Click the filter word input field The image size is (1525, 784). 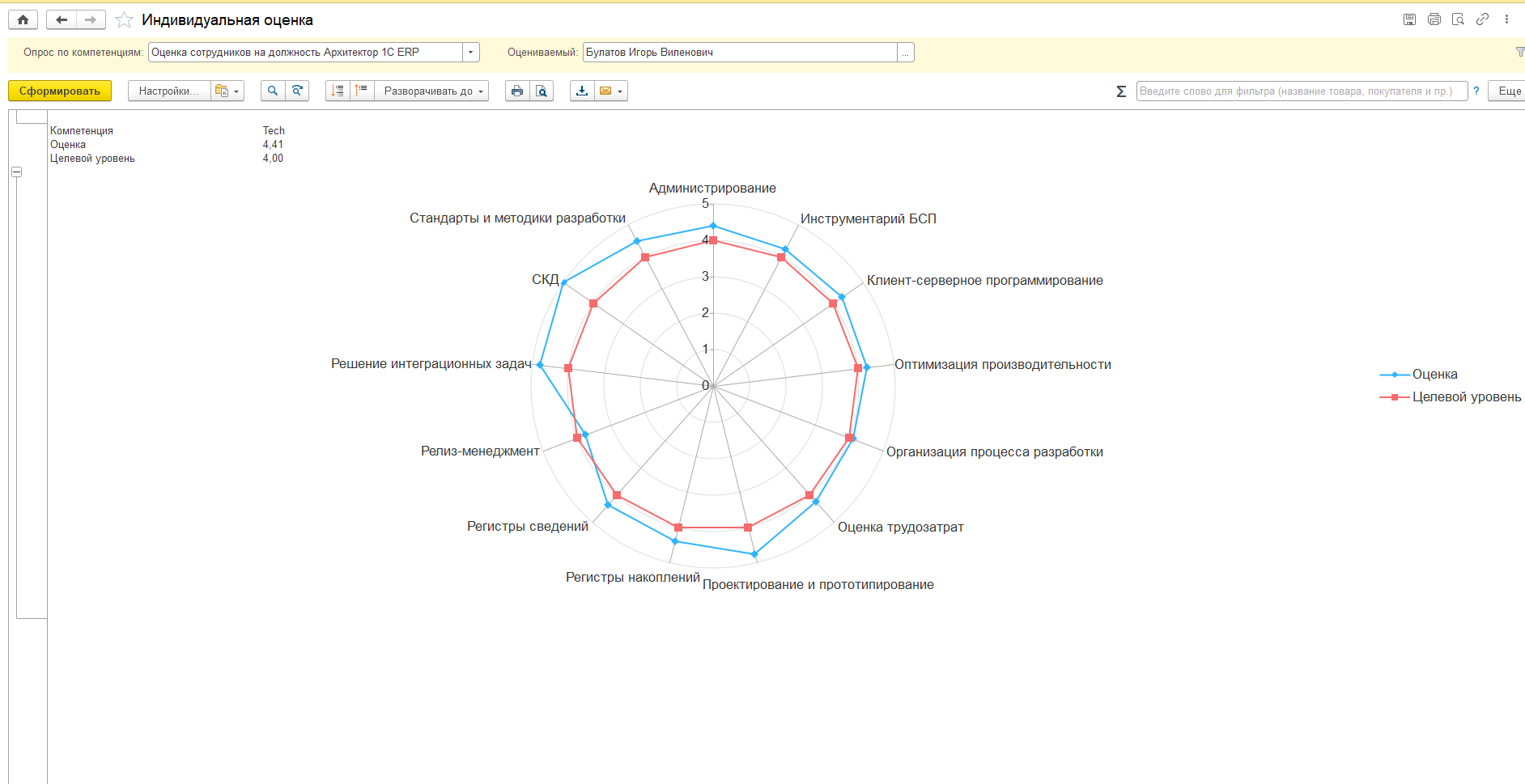[1301, 91]
